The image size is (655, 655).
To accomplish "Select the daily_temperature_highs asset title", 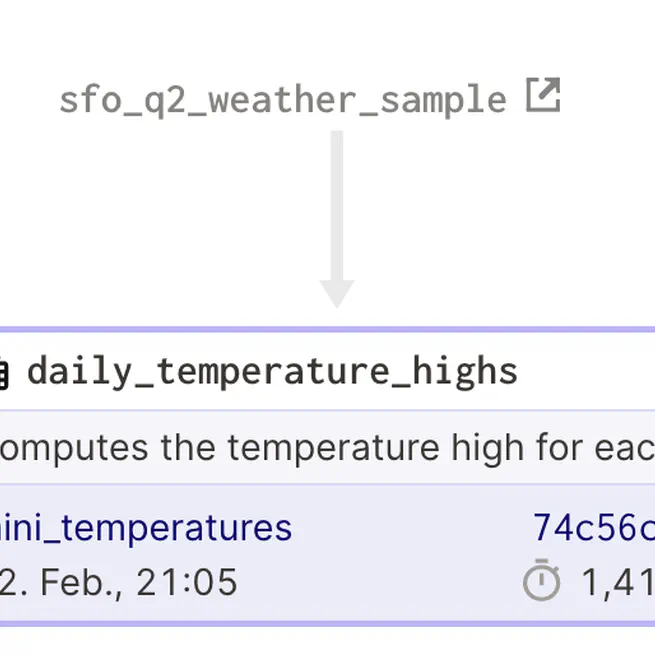I will tap(272, 371).
